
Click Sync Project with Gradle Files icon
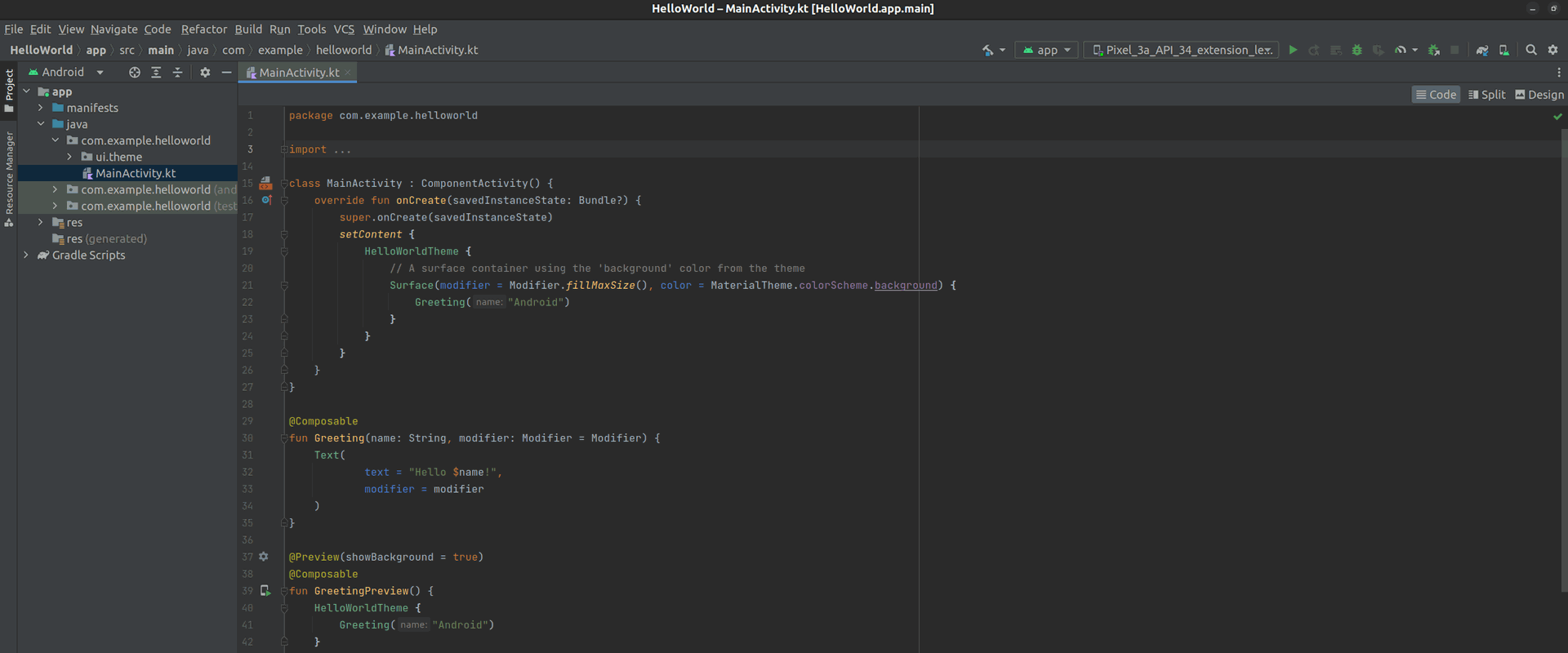[1482, 50]
